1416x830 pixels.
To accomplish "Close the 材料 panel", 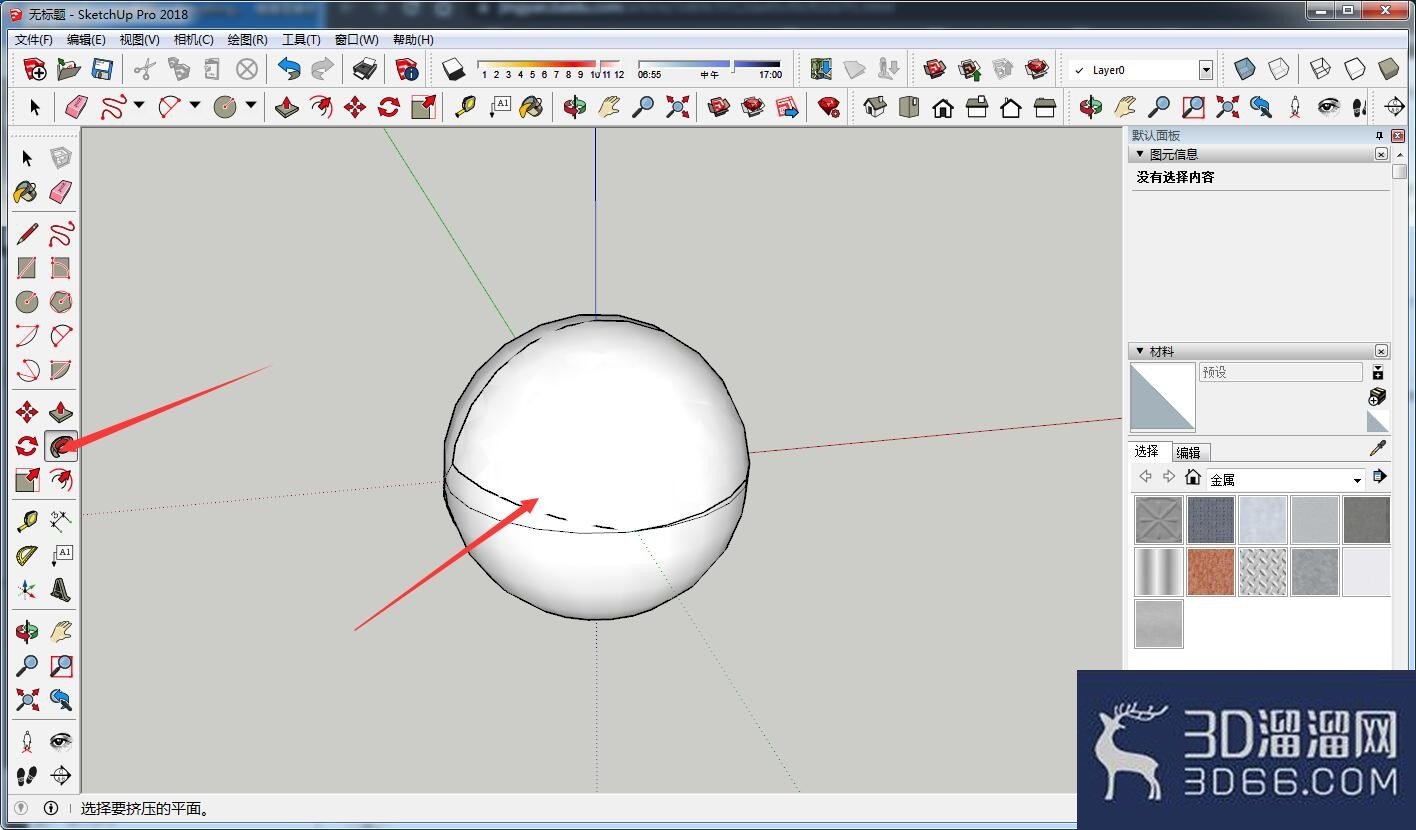I will pyautogui.click(x=1381, y=351).
